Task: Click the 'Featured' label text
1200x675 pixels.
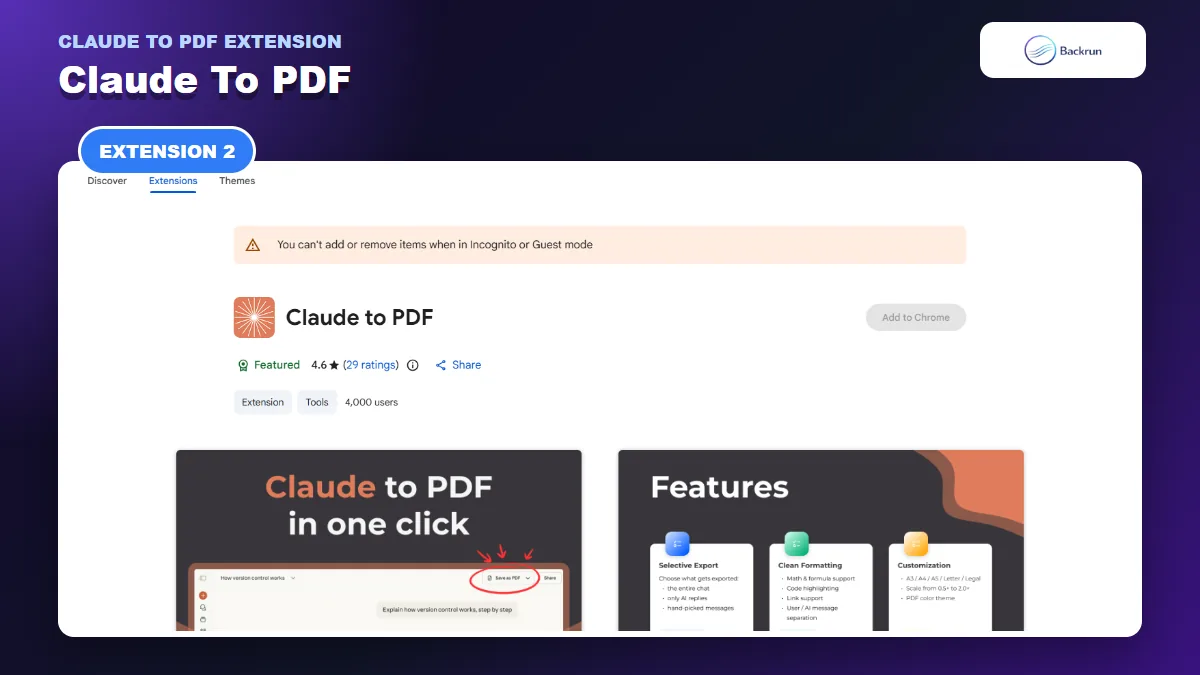Action: pyautogui.click(x=277, y=365)
